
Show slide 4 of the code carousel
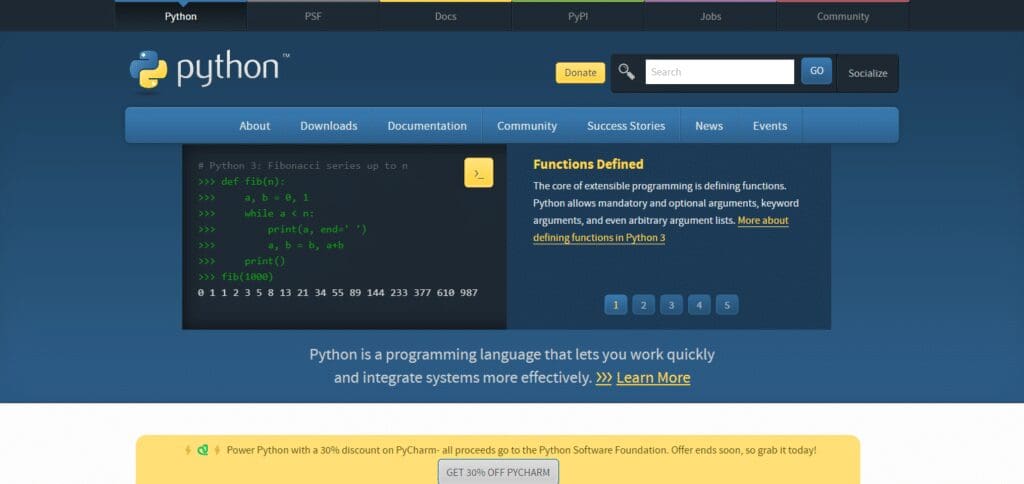tap(699, 305)
